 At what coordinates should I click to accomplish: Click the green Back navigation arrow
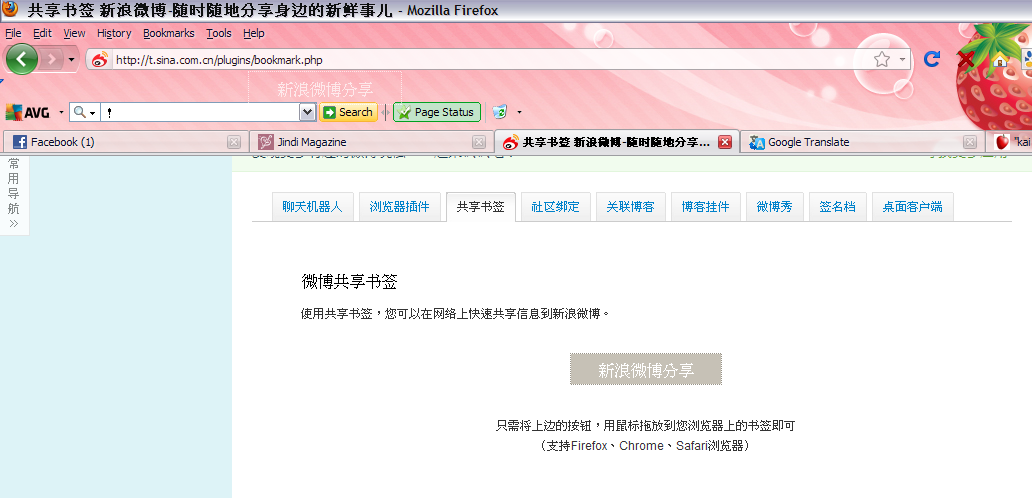(x=22, y=60)
